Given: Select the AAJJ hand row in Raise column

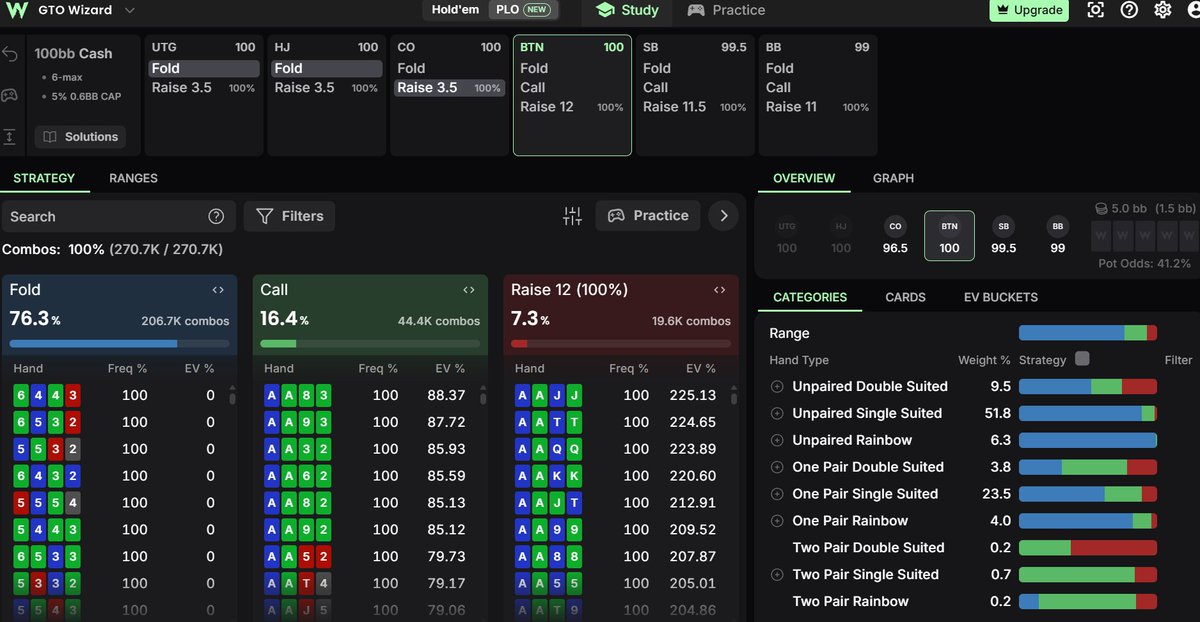Looking at the screenshot, I should [621, 395].
